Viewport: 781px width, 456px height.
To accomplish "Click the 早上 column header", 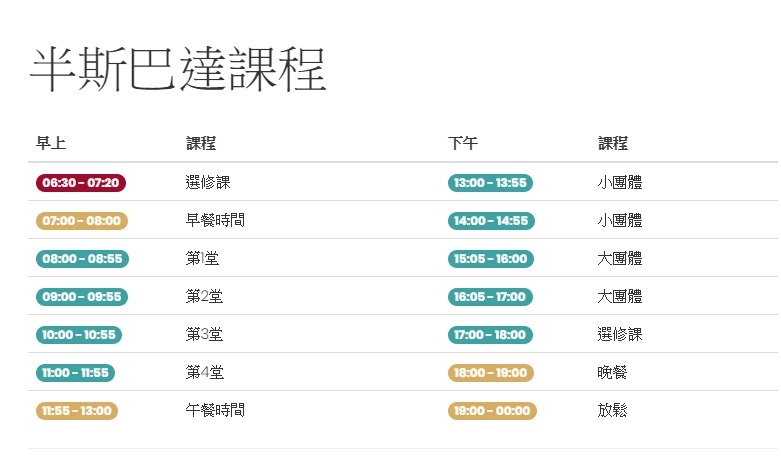I will [x=51, y=143].
